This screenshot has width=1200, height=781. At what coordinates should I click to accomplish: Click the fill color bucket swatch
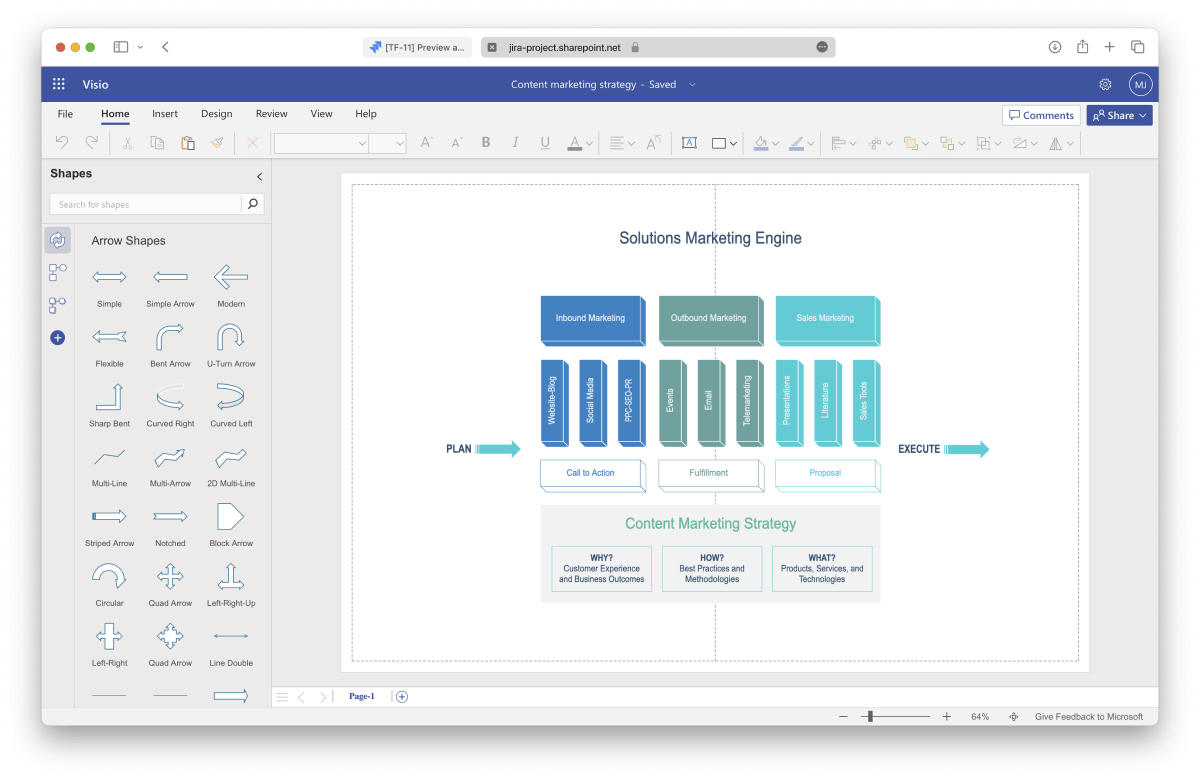(761, 143)
